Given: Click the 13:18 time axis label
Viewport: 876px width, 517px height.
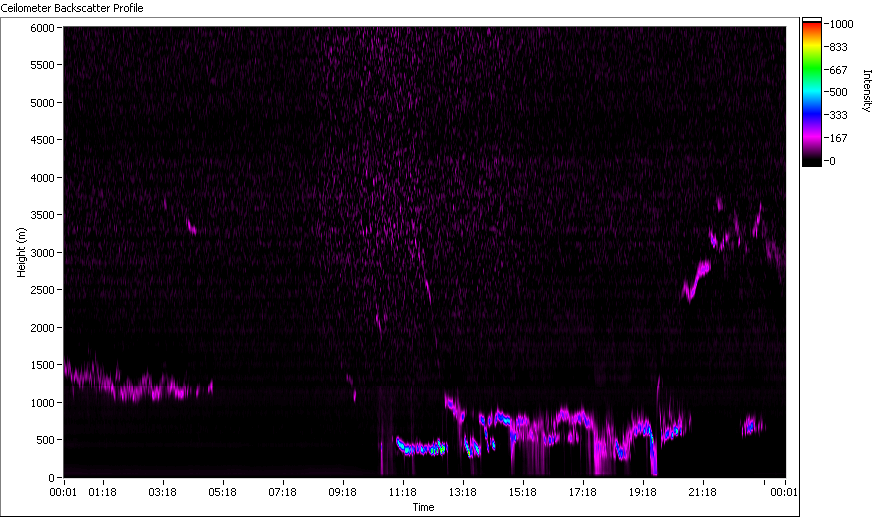Looking at the screenshot, I should [463, 492].
